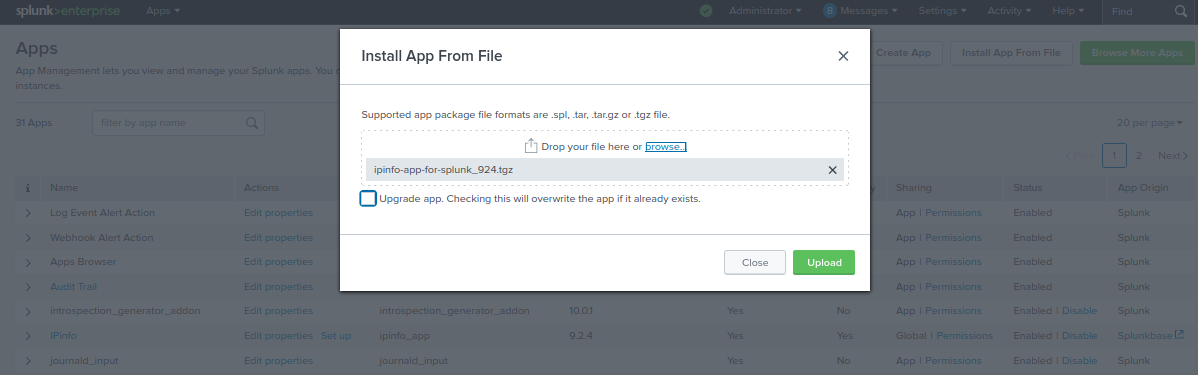
Task: Click the Next page link
Action: point(1173,155)
